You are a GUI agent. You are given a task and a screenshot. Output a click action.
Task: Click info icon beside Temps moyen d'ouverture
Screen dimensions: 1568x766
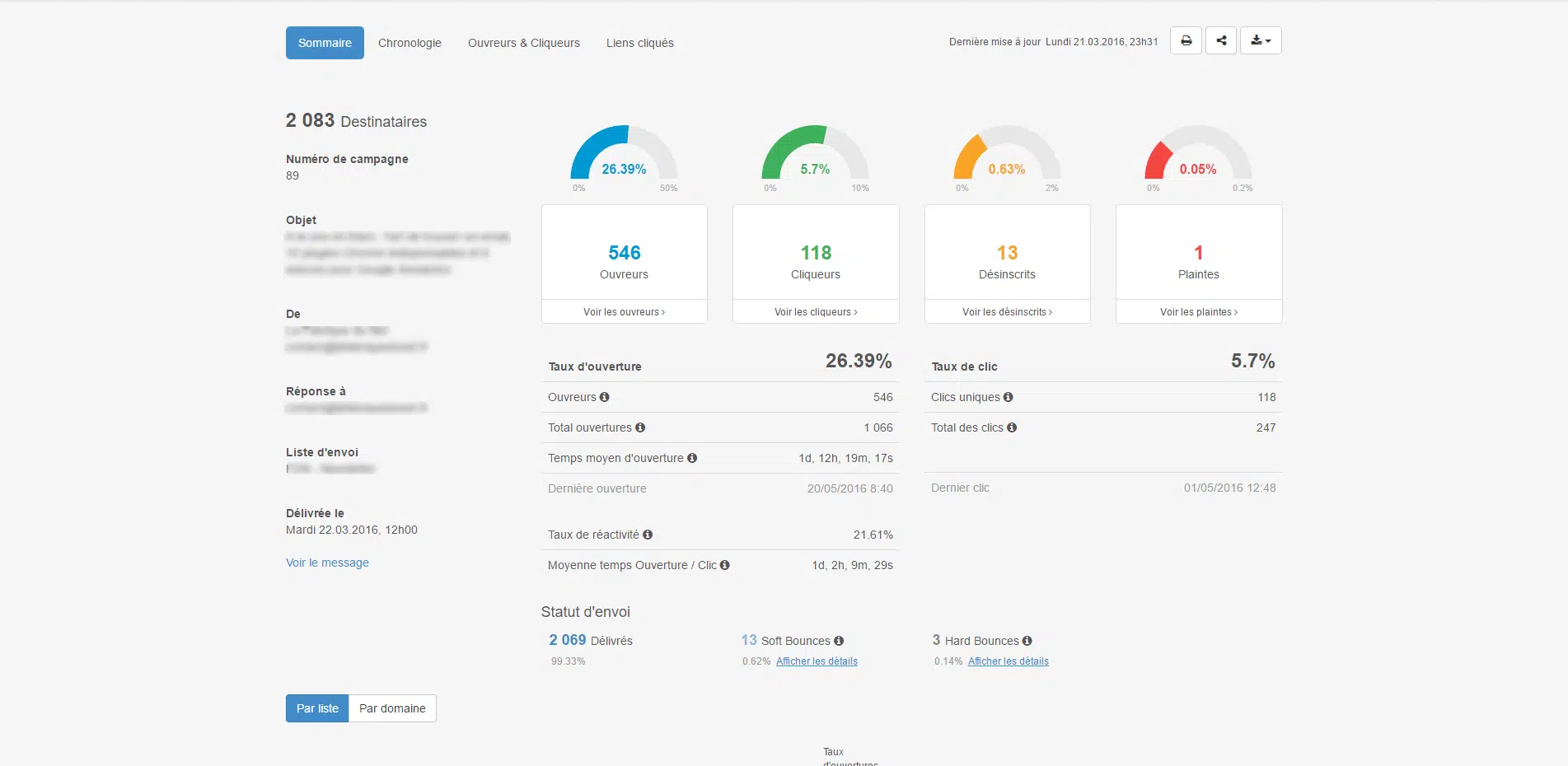(x=692, y=458)
